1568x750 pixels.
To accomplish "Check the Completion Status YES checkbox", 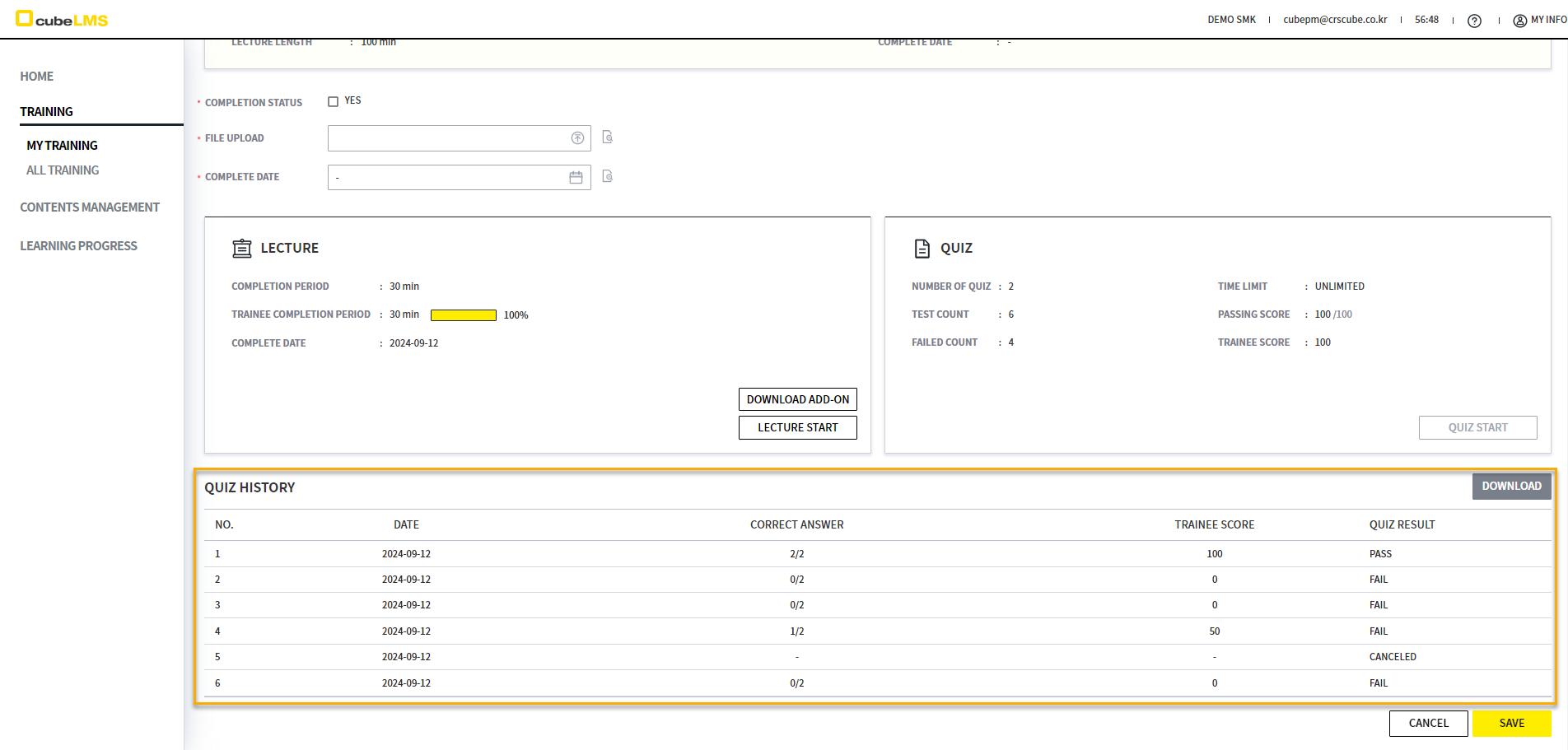I will pyautogui.click(x=334, y=101).
